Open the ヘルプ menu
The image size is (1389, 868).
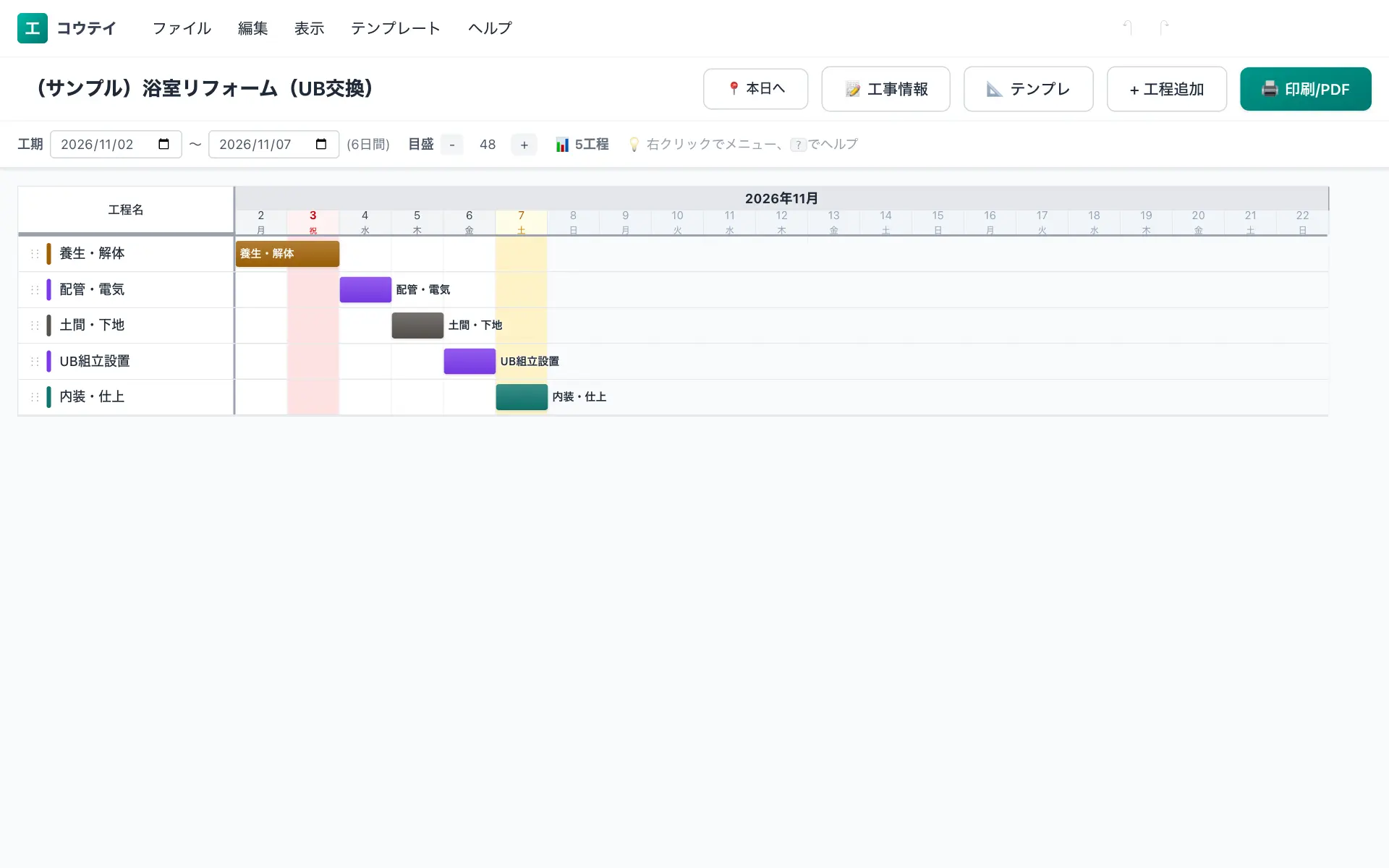click(x=490, y=28)
